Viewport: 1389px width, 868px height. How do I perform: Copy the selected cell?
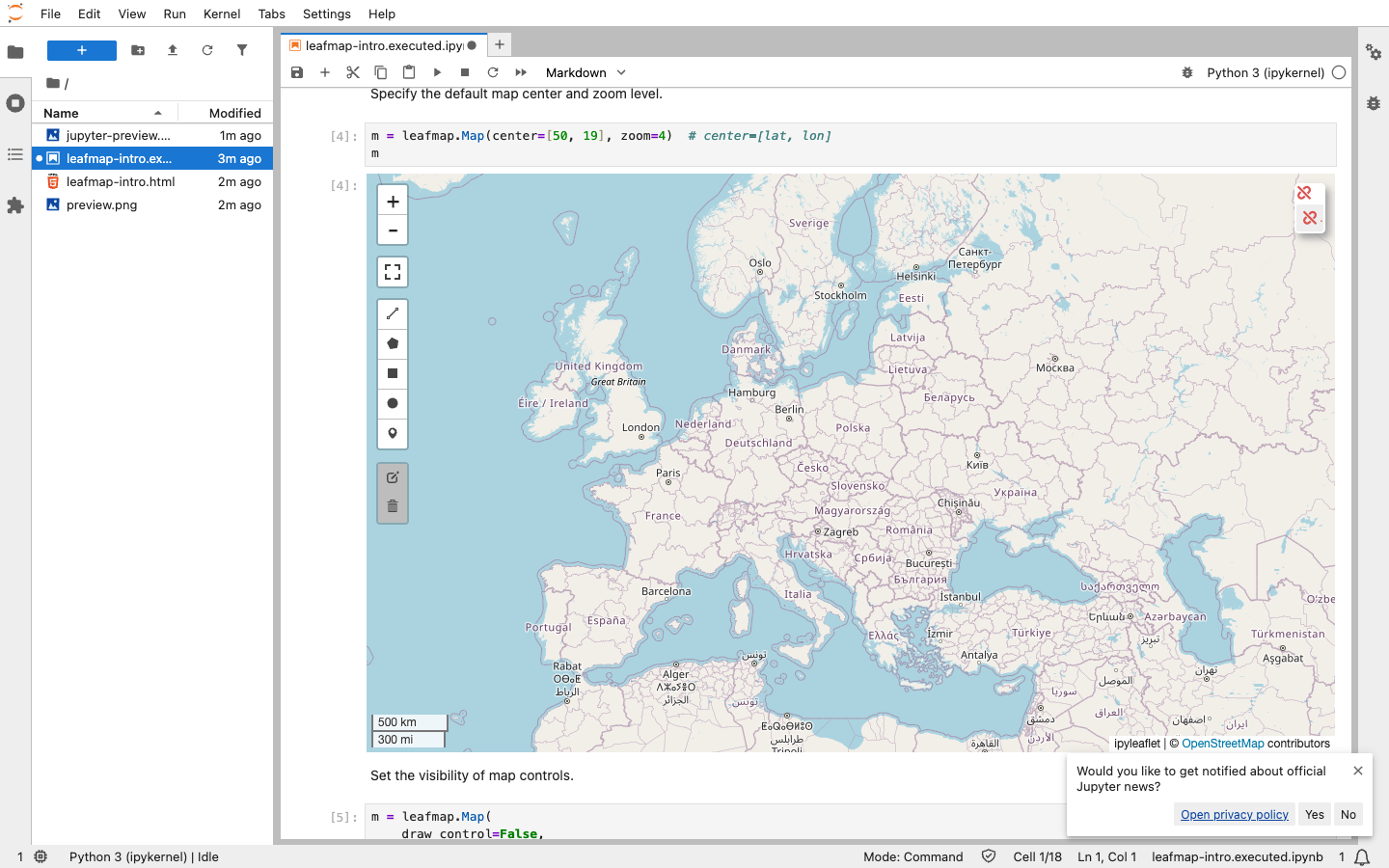381,72
